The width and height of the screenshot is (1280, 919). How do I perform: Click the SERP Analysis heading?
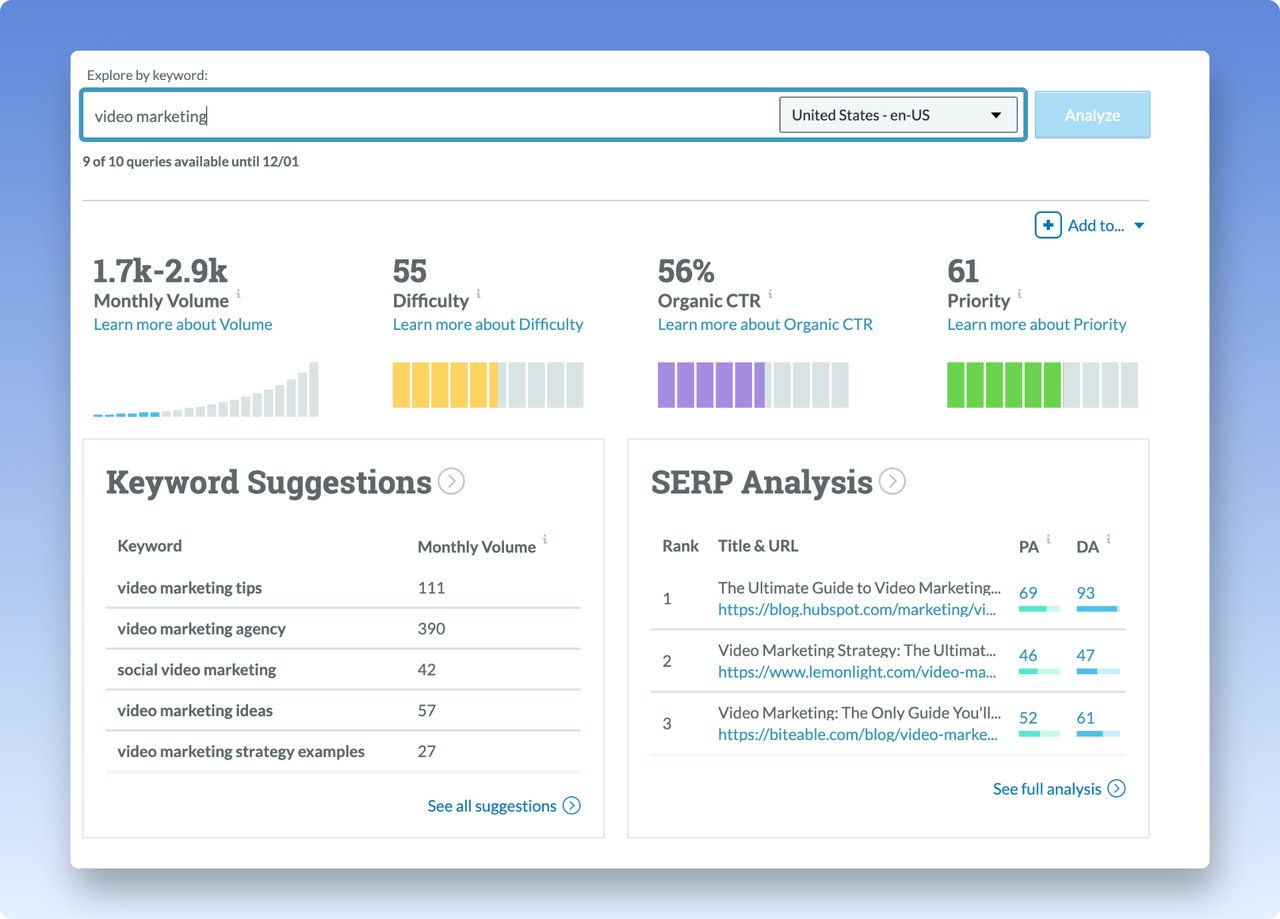click(x=762, y=482)
